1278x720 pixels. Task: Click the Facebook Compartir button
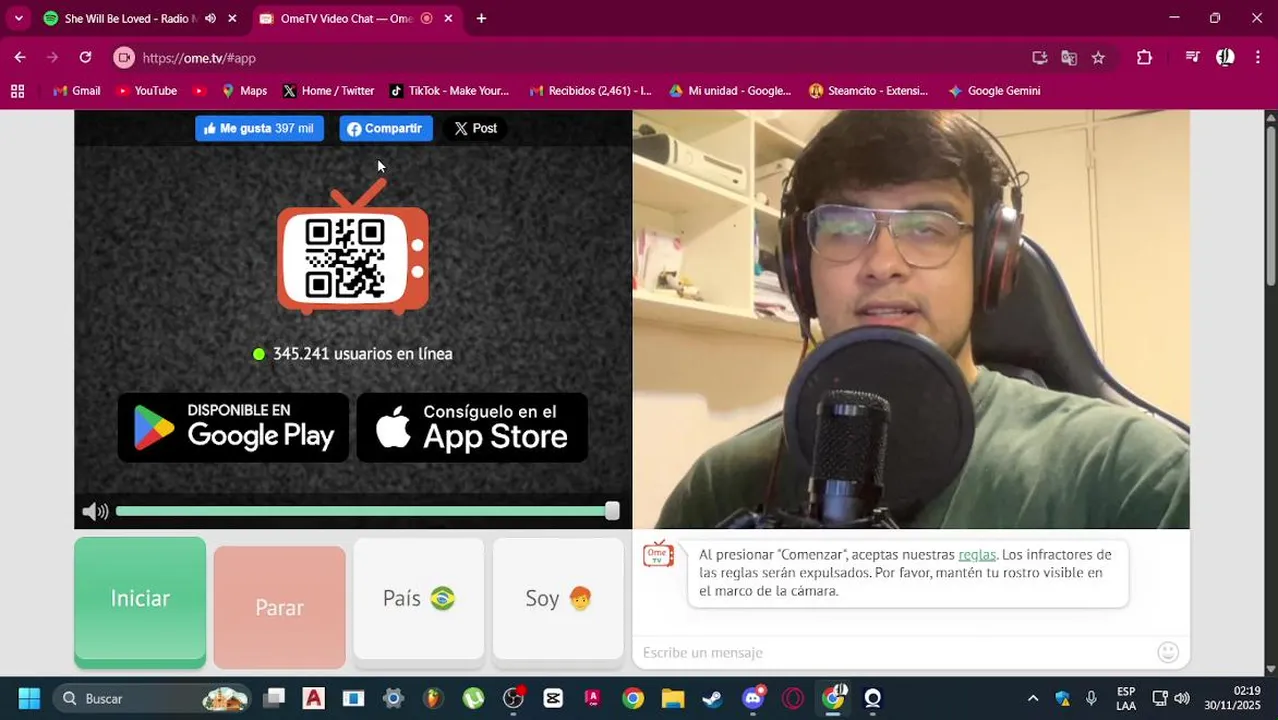click(x=386, y=128)
